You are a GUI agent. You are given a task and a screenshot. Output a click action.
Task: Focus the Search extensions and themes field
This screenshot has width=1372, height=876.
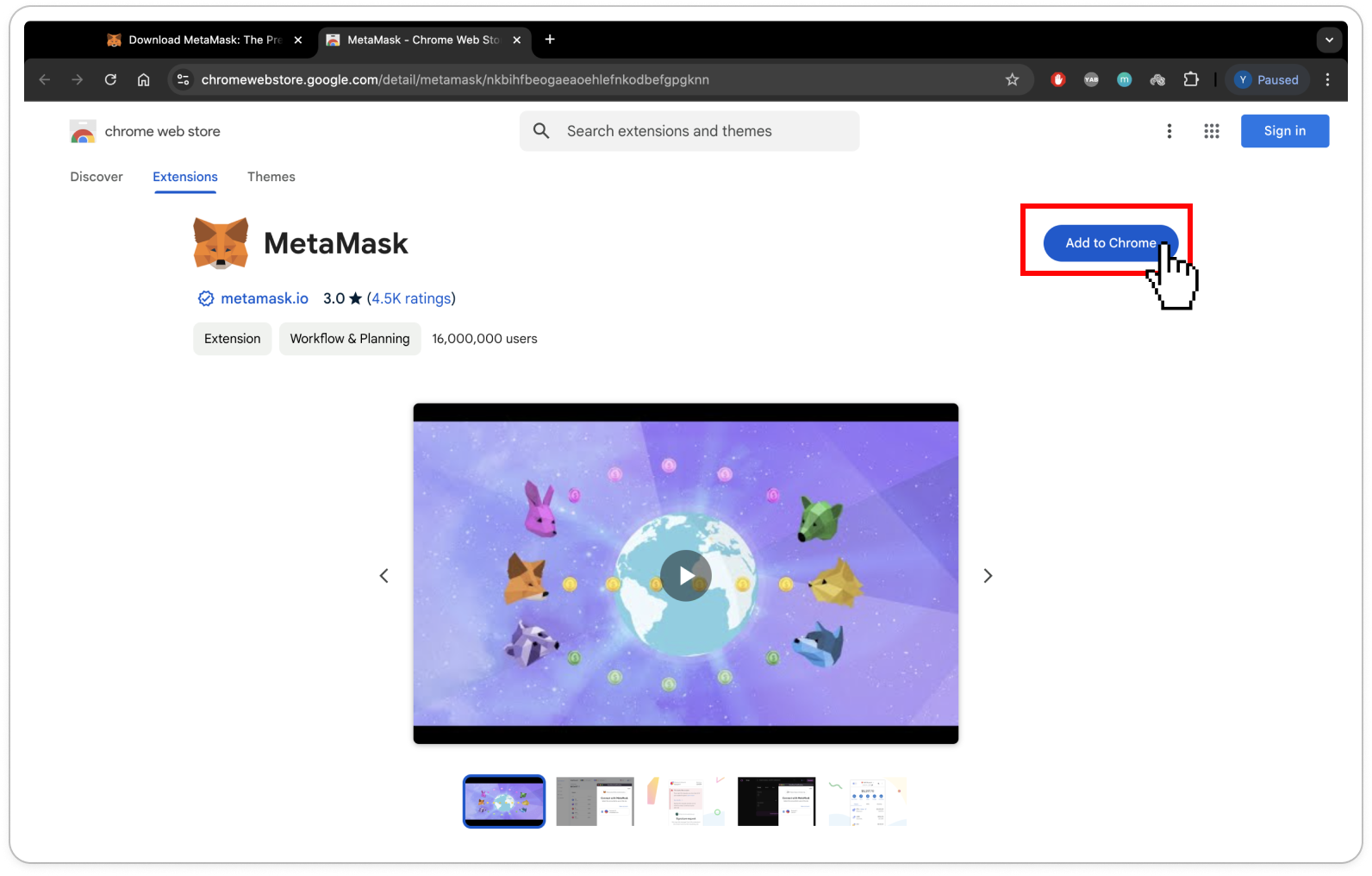pyautogui.click(x=689, y=131)
